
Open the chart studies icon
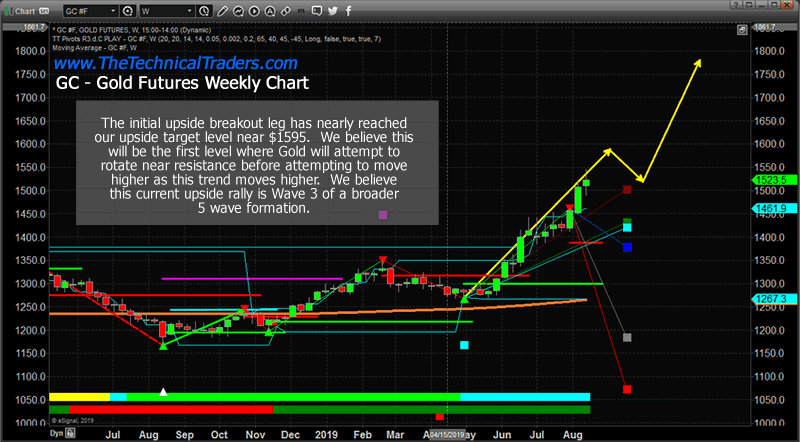pyautogui.click(x=238, y=11)
